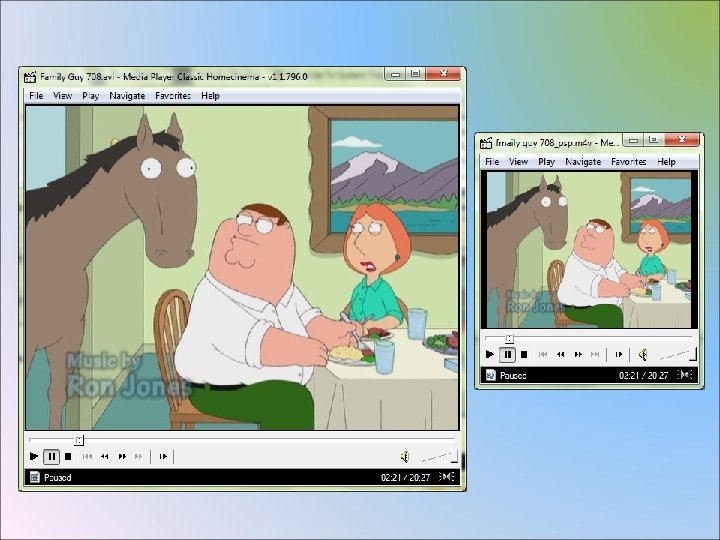This screenshot has height=540, width=720.
Task: Play video in the Family Guy 708.avi window
Action: click(34, 456)
